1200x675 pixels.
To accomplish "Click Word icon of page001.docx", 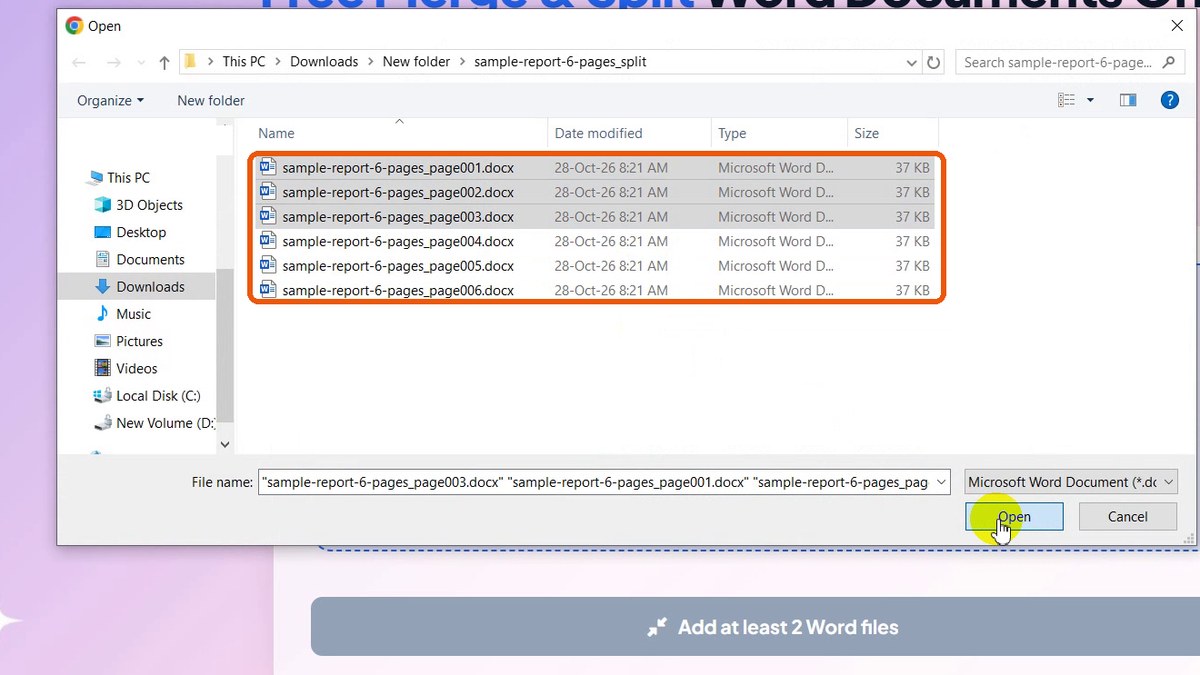I will pos(267,167).
